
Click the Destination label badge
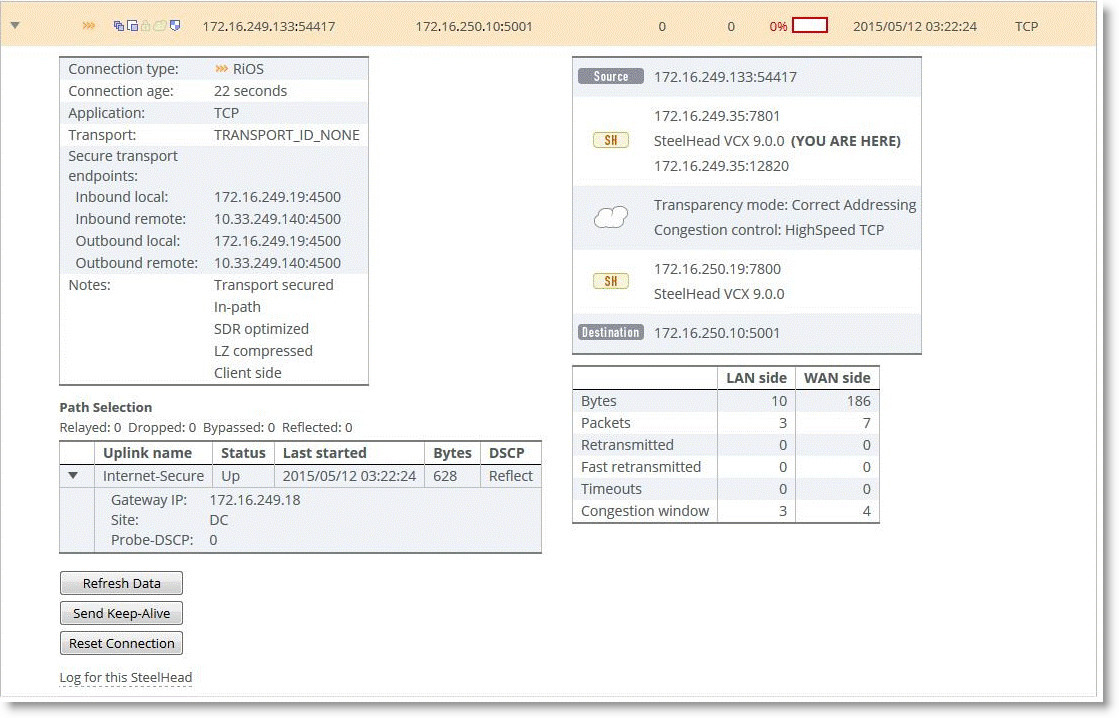tap(610, 333)
